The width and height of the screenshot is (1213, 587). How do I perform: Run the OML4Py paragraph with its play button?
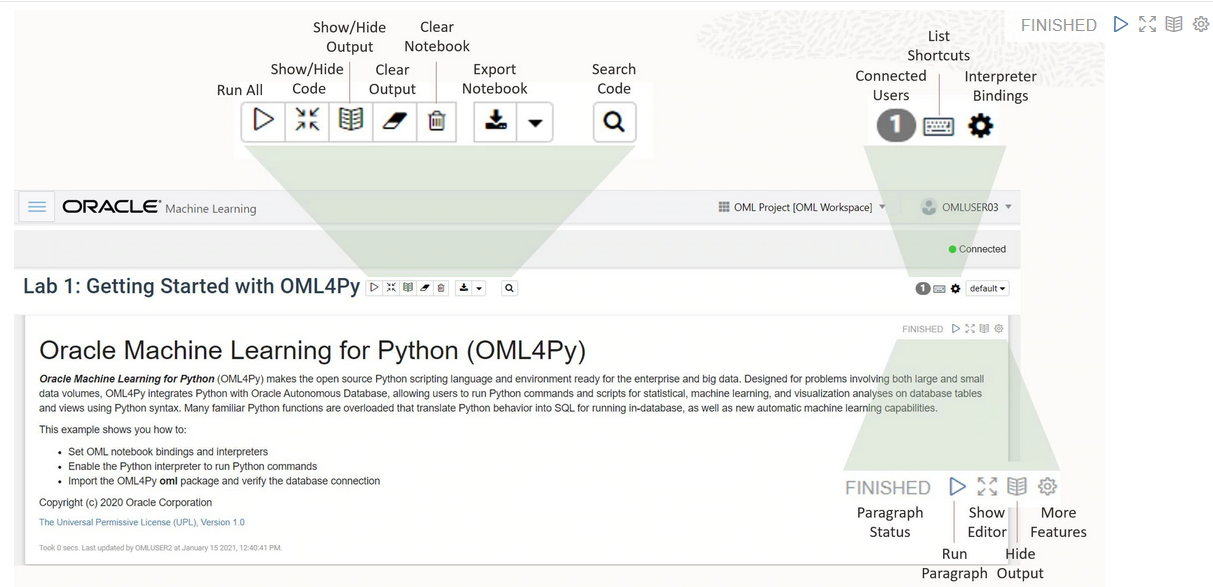pos(956,328)
